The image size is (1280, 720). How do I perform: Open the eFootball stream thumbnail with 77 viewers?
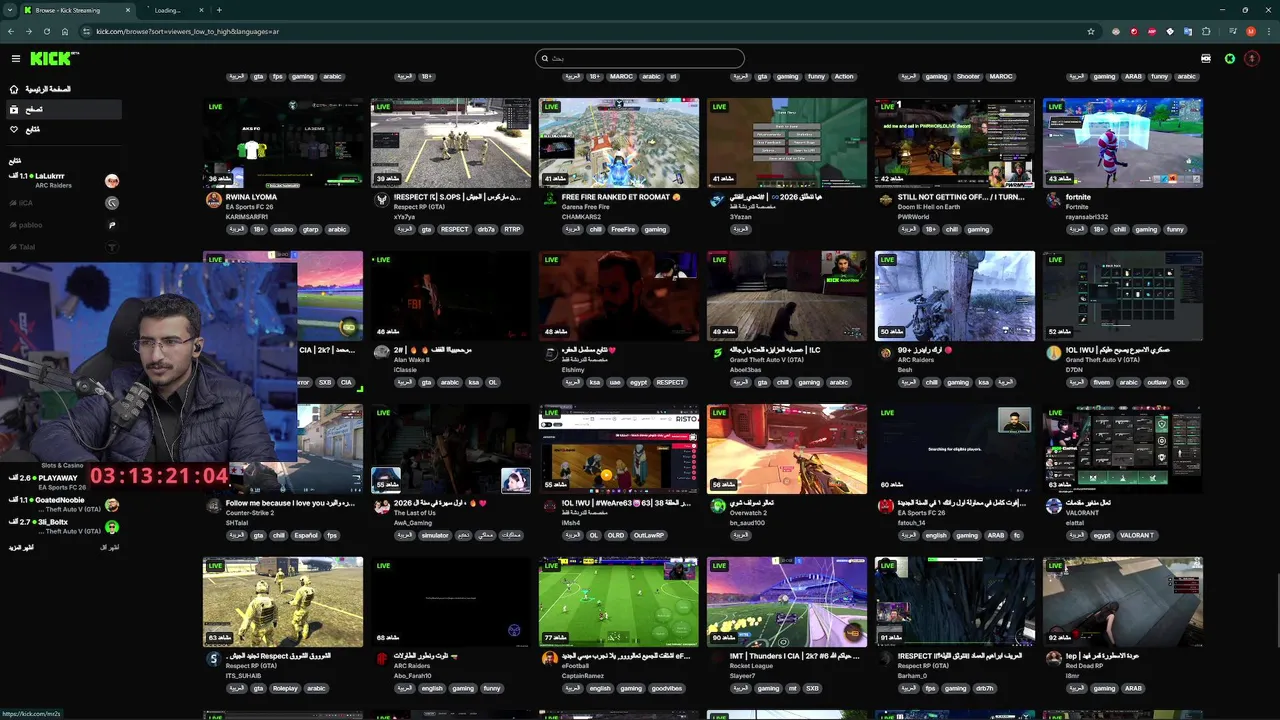[x=619, y=602]
